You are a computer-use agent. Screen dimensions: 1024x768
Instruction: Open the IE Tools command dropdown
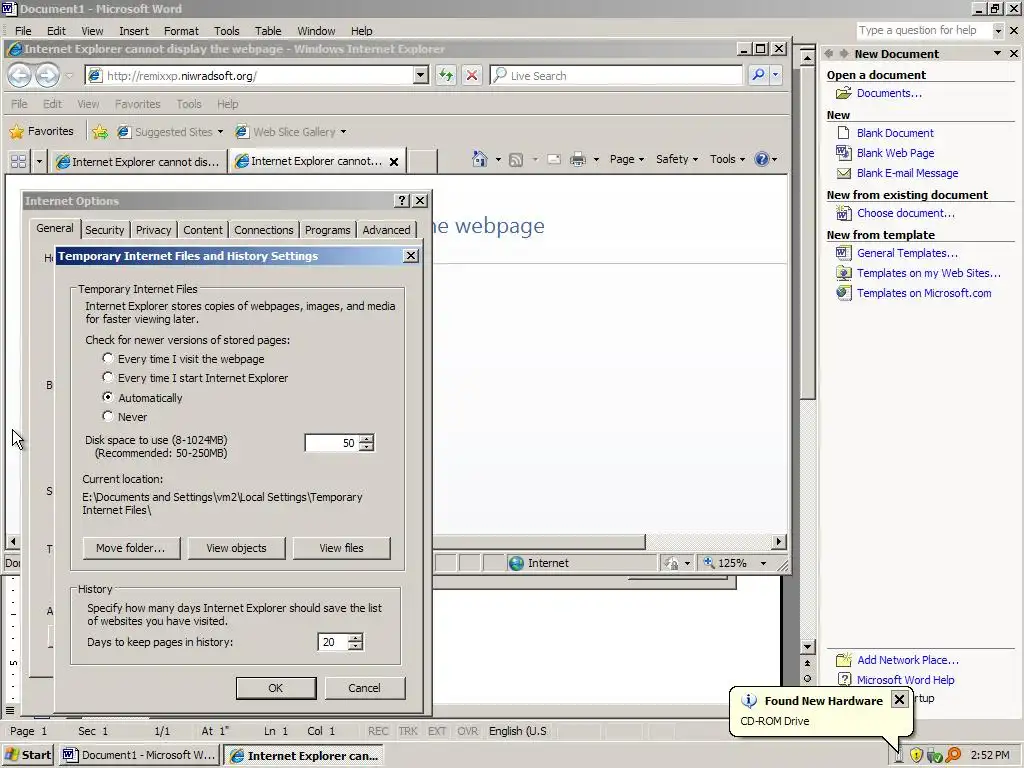point(727,159)
